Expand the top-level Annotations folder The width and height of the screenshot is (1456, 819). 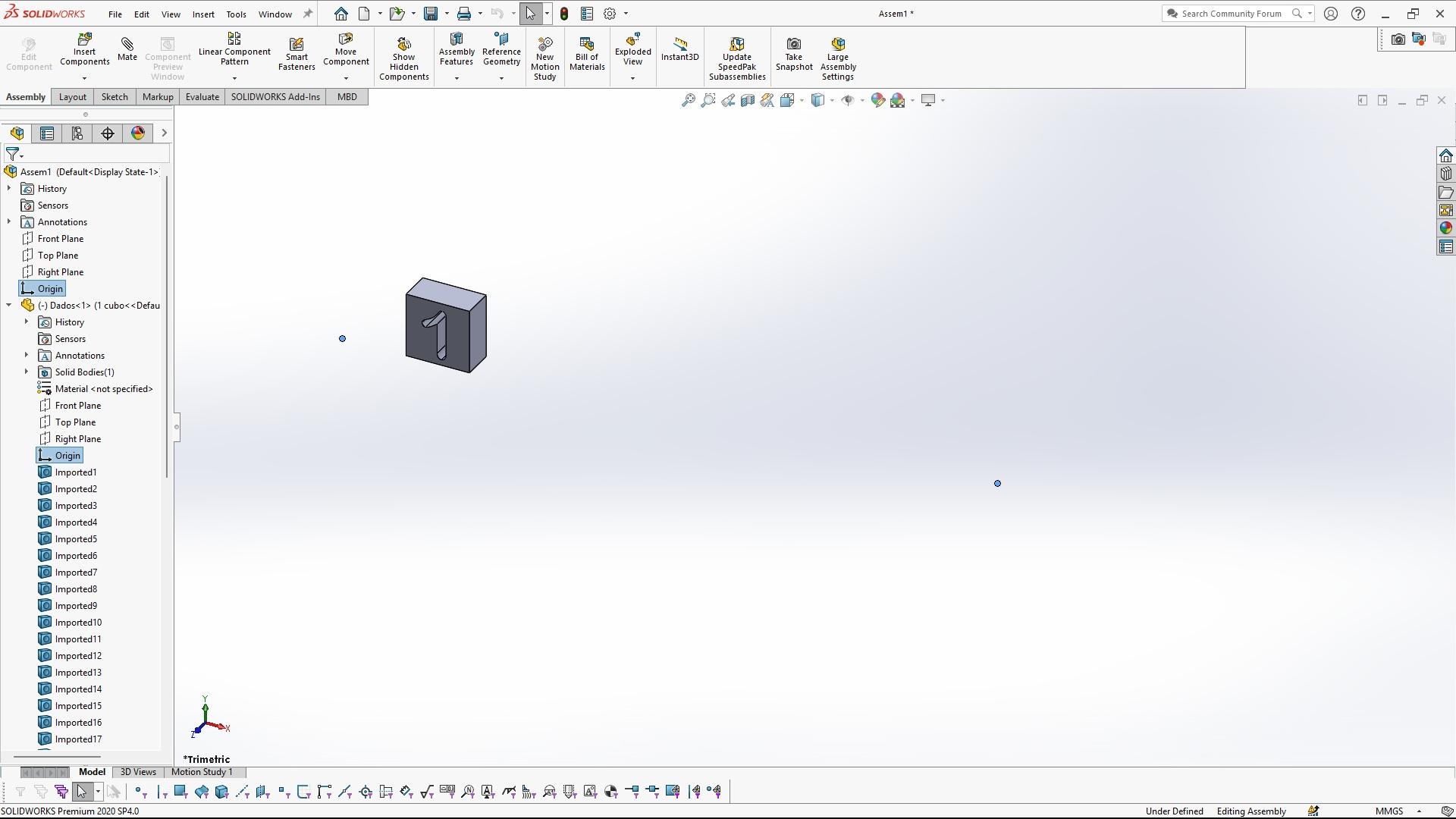tap(9, 222)
